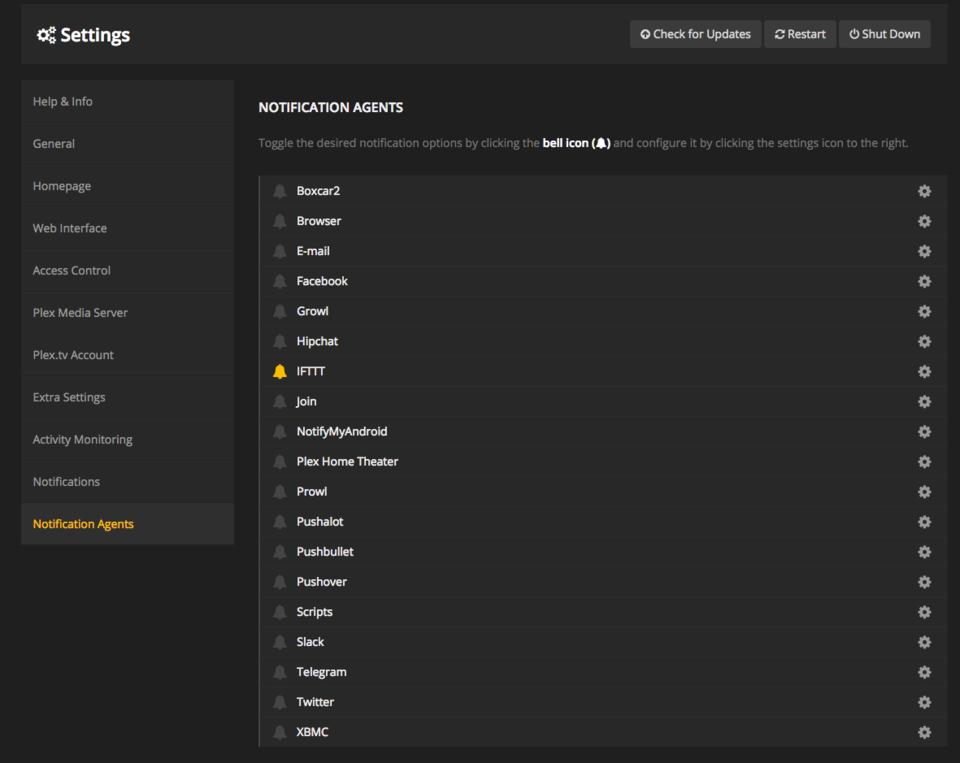The width and height of the screenshot is (960, 763).
Task: Switch to Plex Media Server settings
Action: point(80,313)
